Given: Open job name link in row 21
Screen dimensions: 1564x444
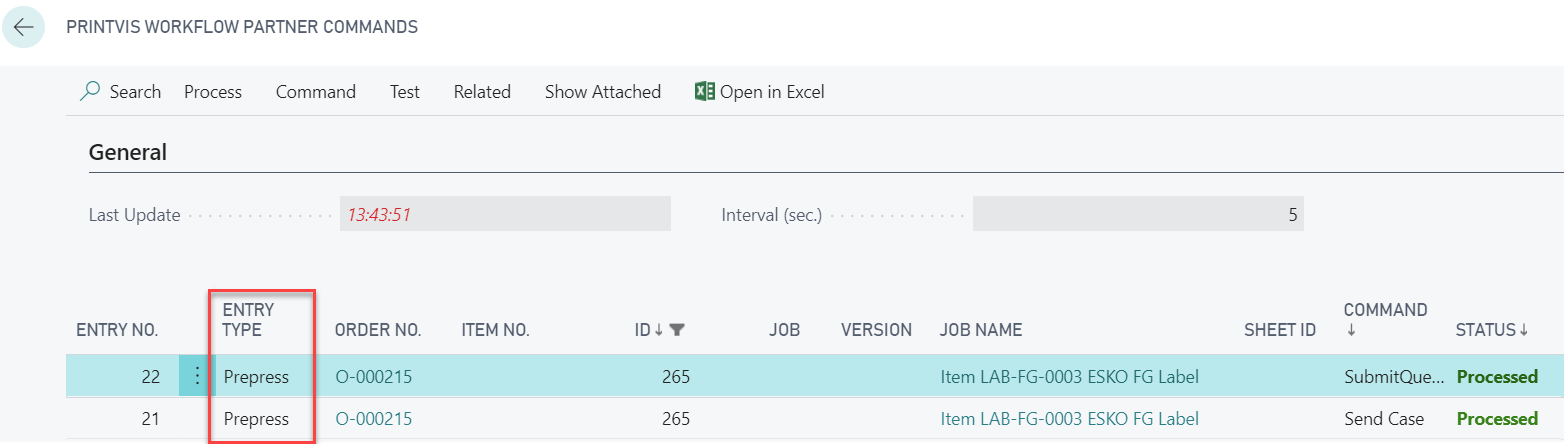Looking at the screenshot, I should [1069, 418].
